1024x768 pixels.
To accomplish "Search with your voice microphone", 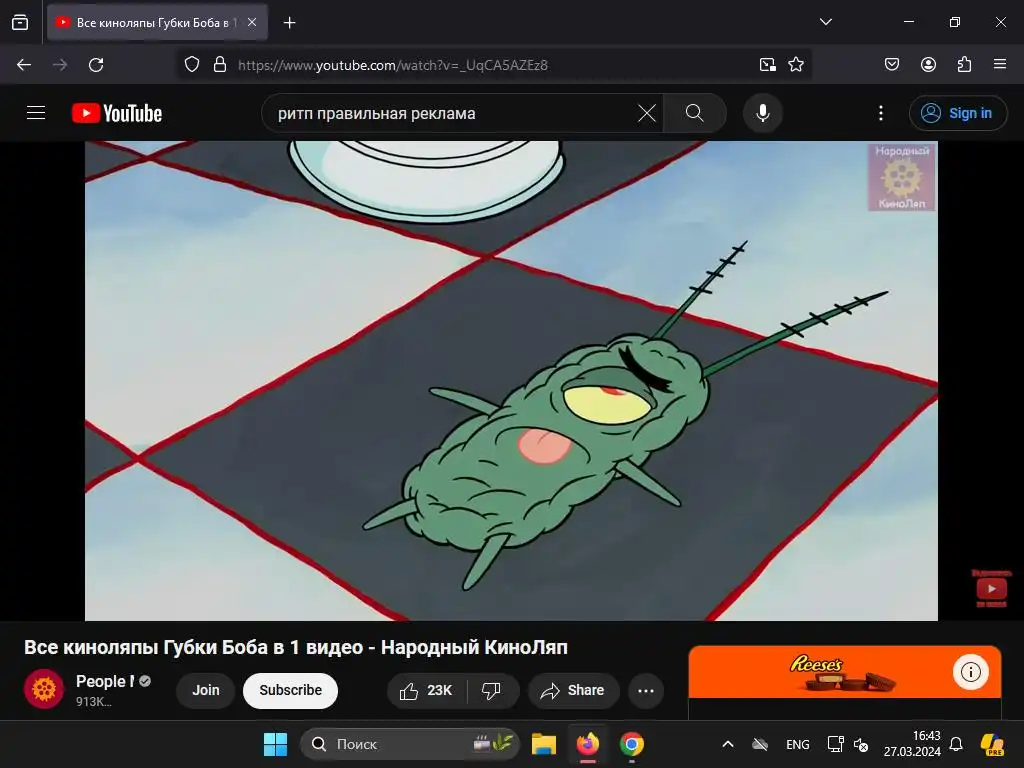I will point(762,113).
